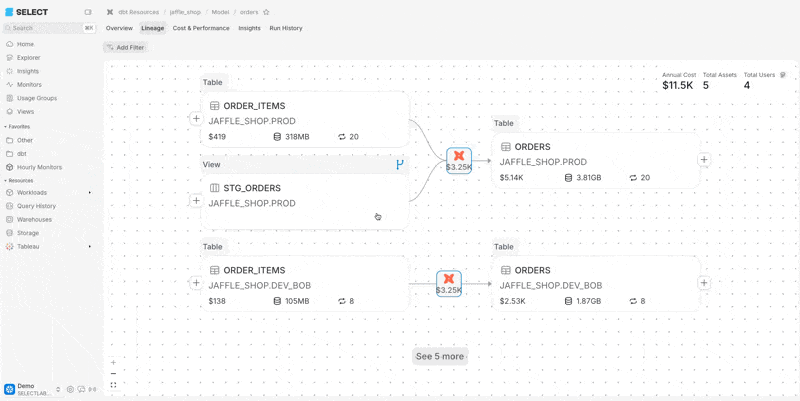800x401 pixels.
Task: Collapse the Favorites section
Action: (x=17, y=127)
